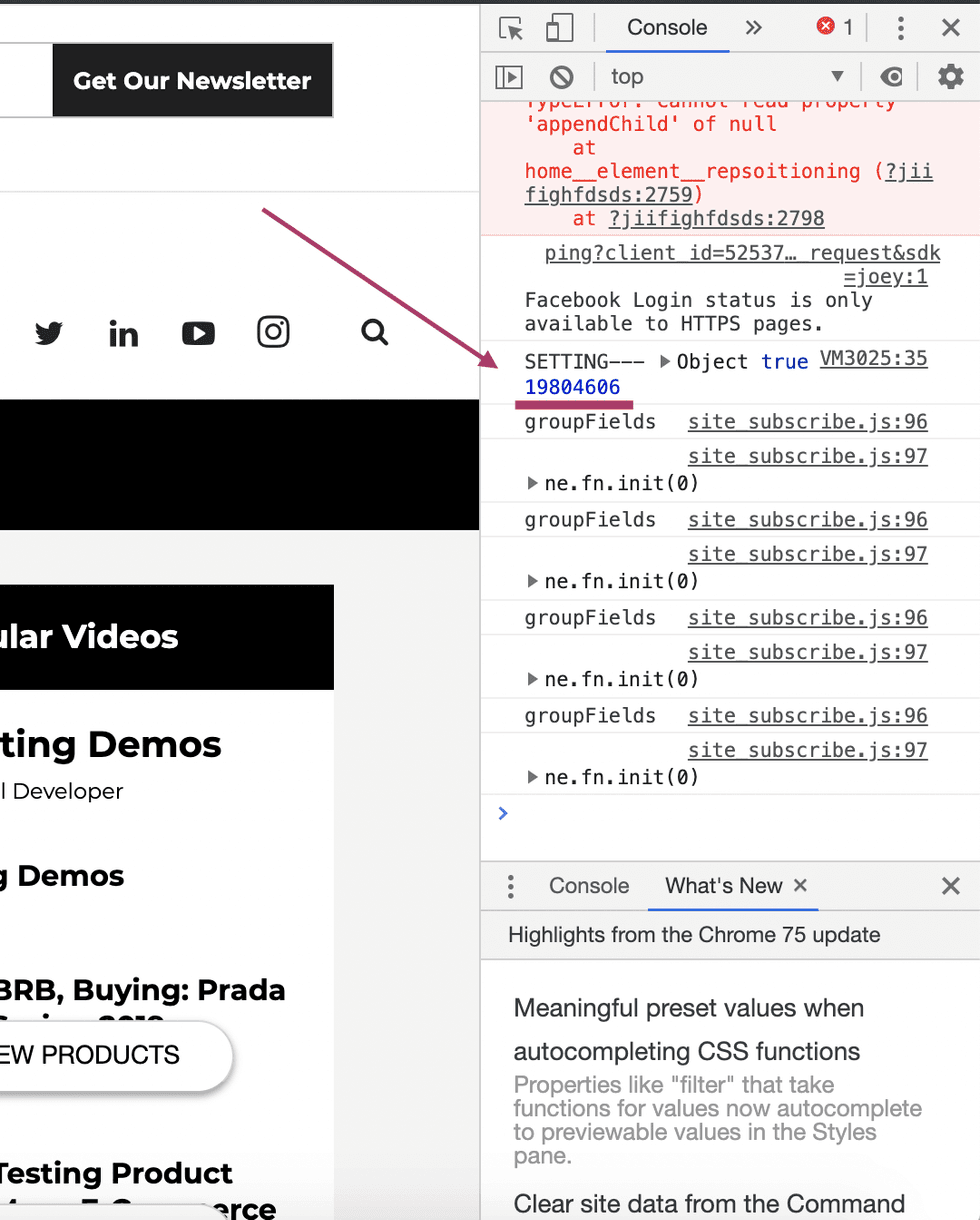Image resolution: width=980 pixels, height=1220 pixels.
Task: Open console settings gear icon
Action: [949, 77]
